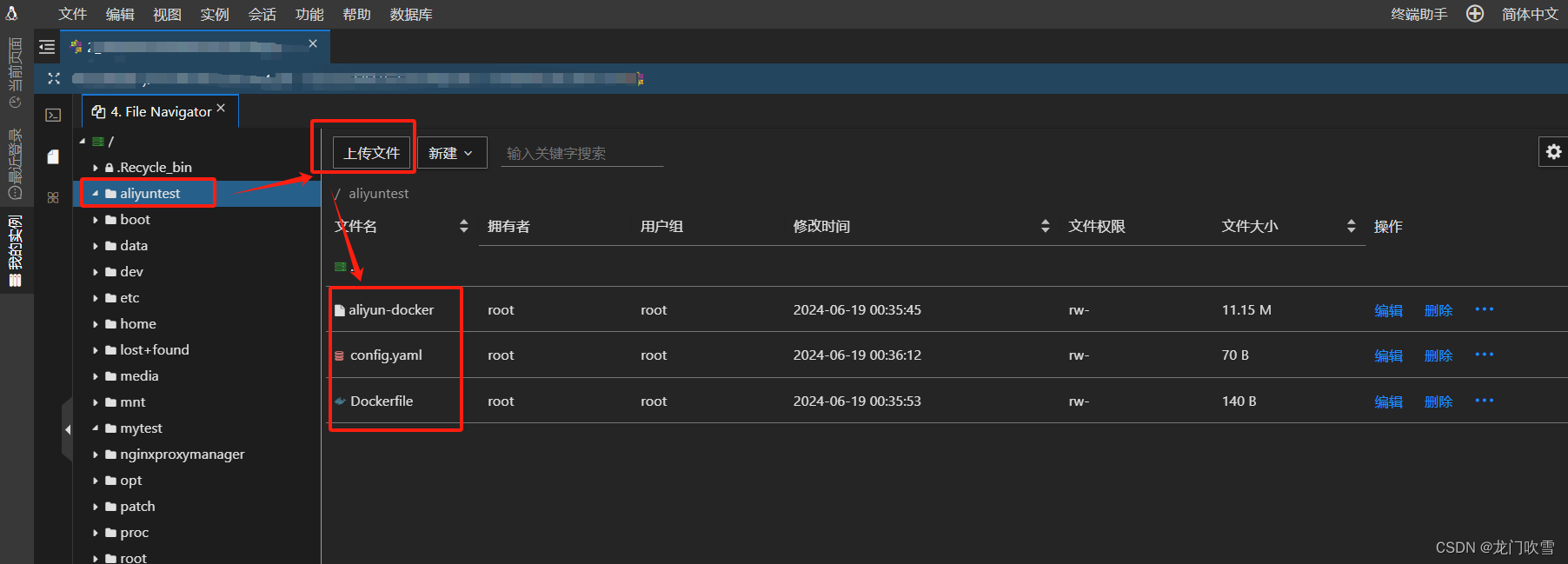The height and width of the screenshot is (564, 1568).
Task: Click 上传文件 button
Action: click(371, 153)
